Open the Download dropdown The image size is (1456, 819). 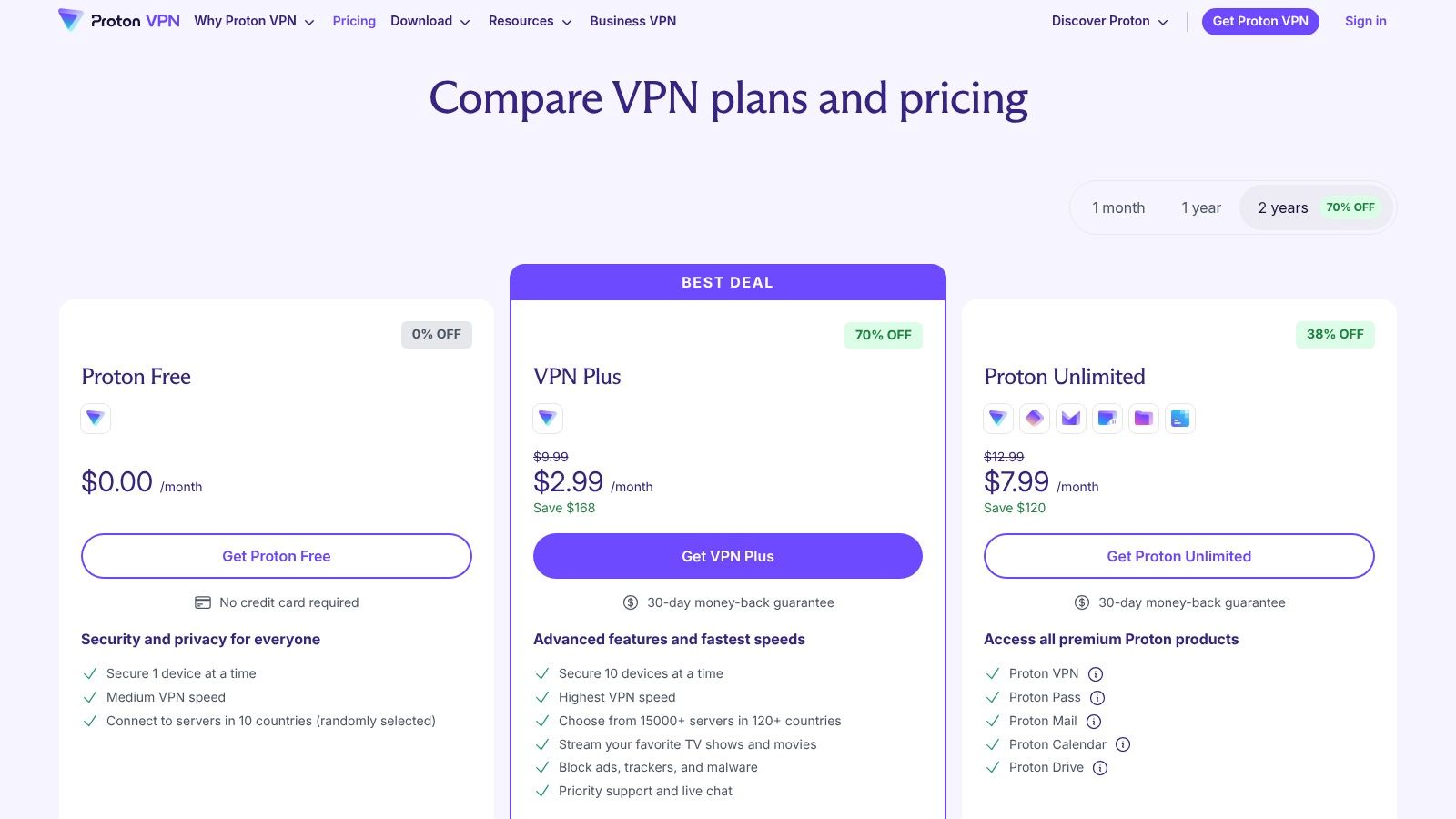tap(430, 21)
